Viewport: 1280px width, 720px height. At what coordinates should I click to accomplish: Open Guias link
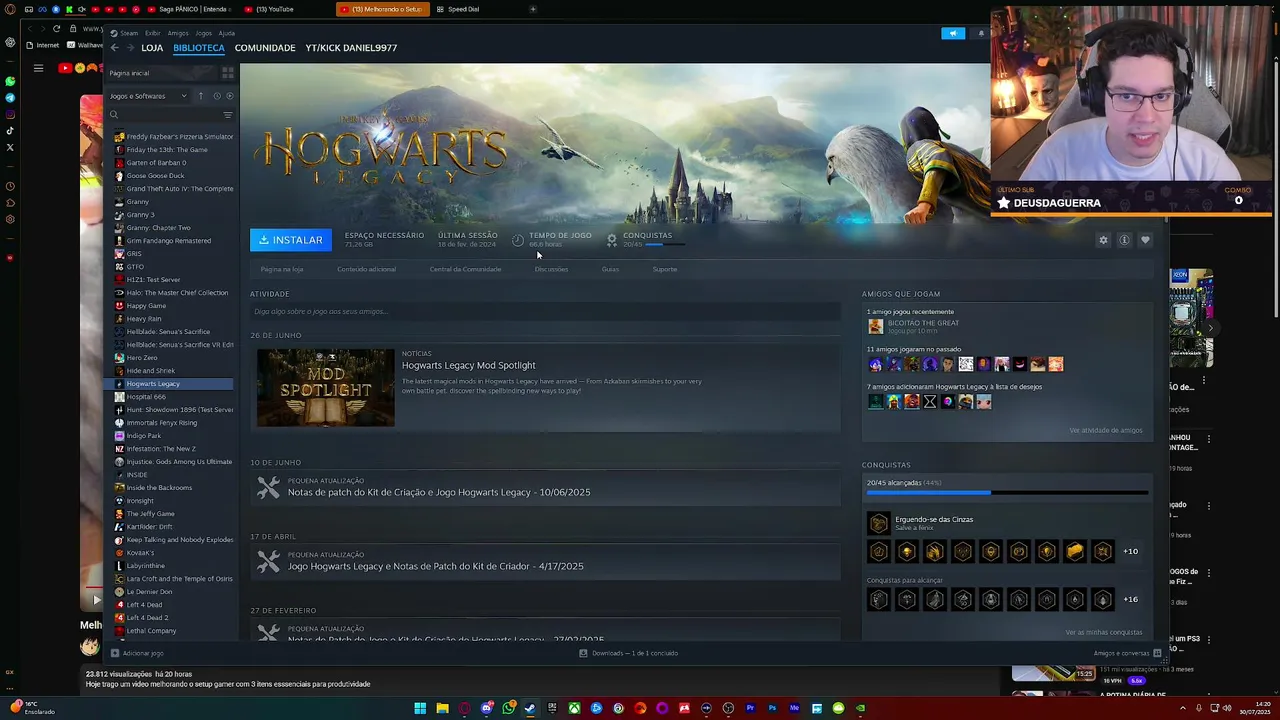pos(610,269)
